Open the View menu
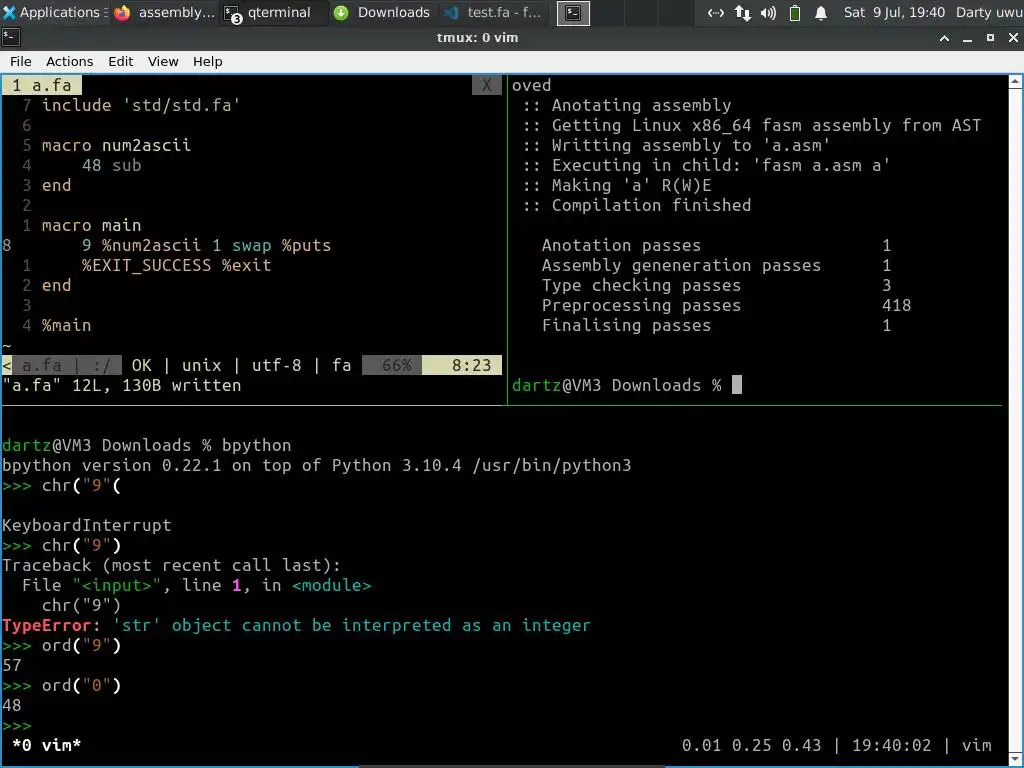1024x768 pixels. click(163, 61)
